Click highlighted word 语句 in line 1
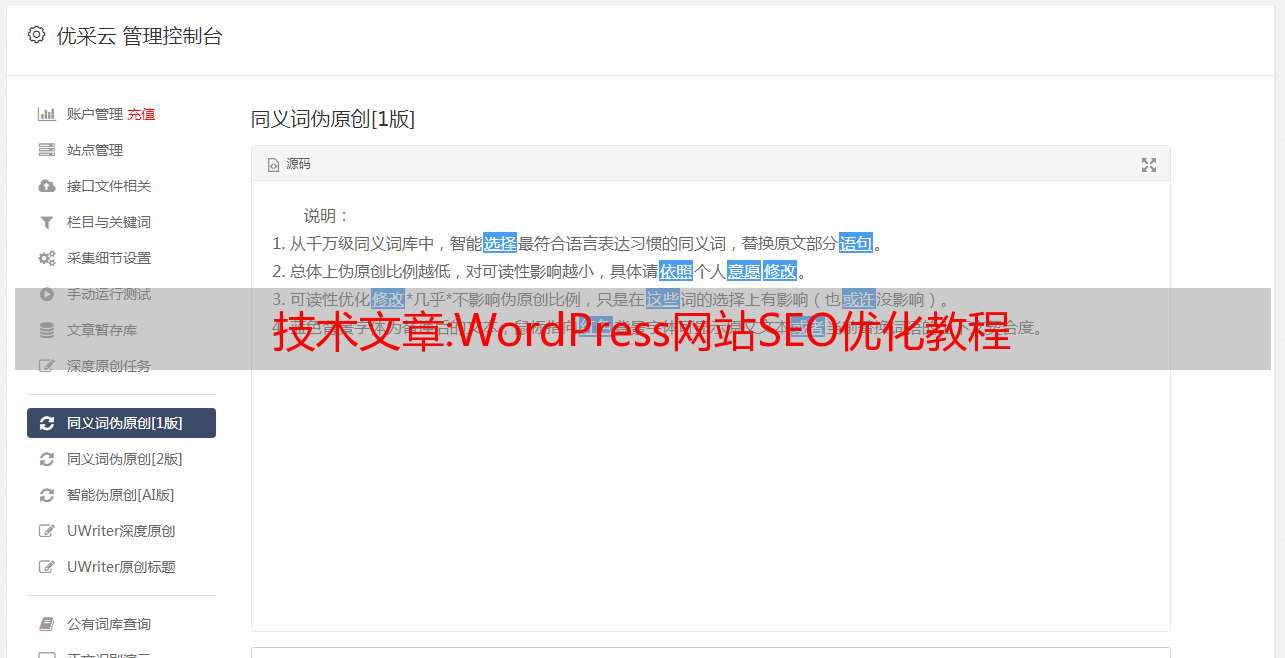 pyautogui.click(x=856, y=243)
